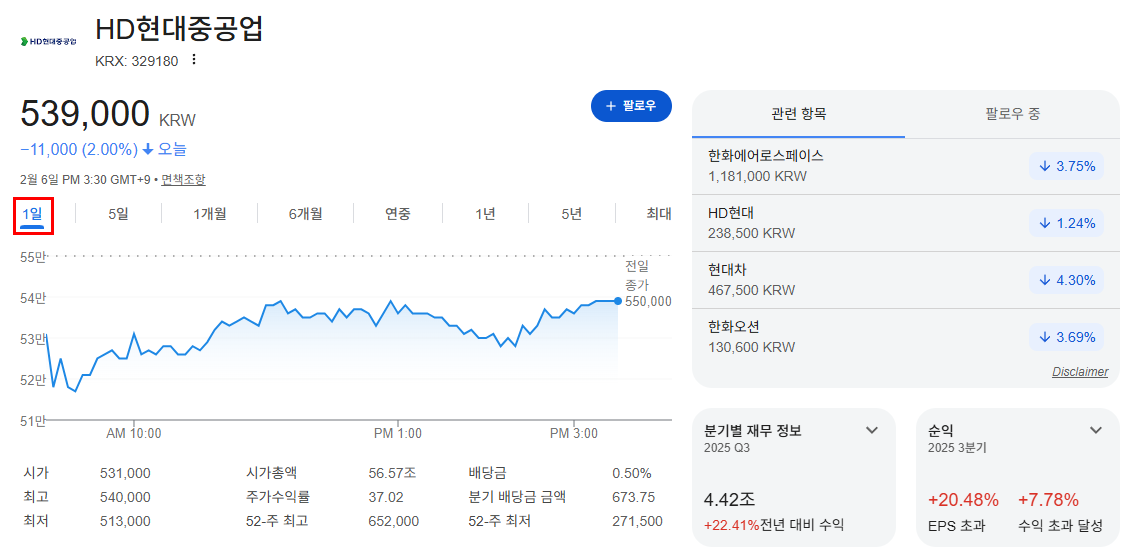Click the +22.41% year-over-year figure
1135x550 pixels.
click(x=731, y=525)
